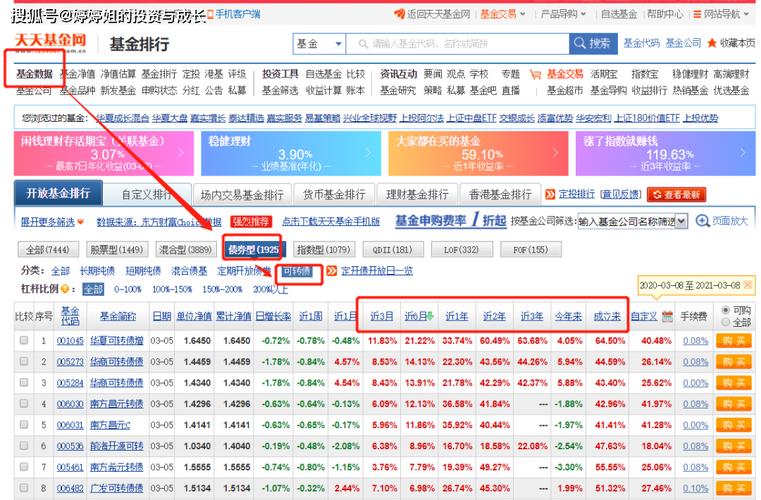Click the 混合债基 category link
Viewport: 761px width, 500px height.
click(x=189, y=271)
